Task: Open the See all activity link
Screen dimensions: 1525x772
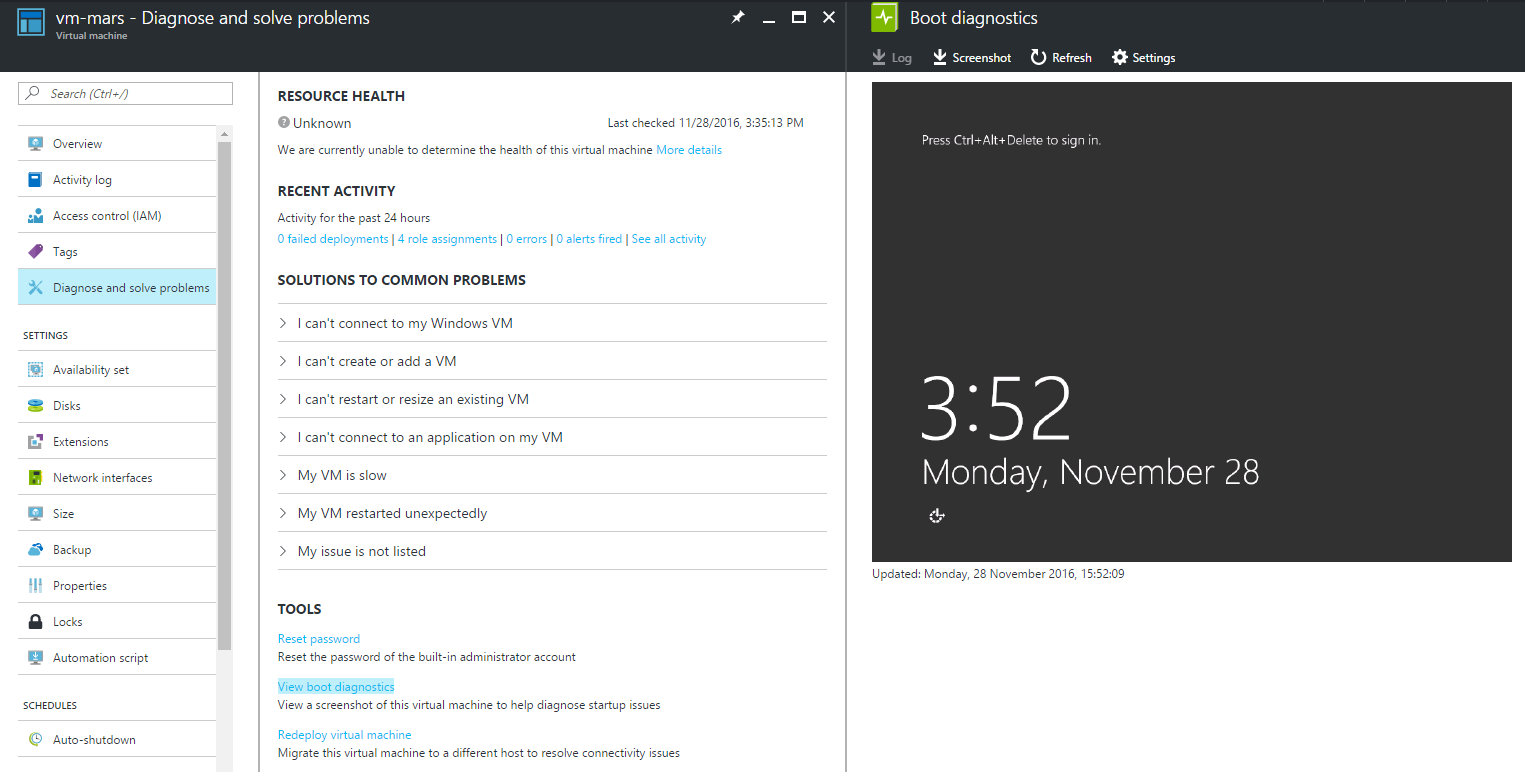Action: [x=669, y=239]
